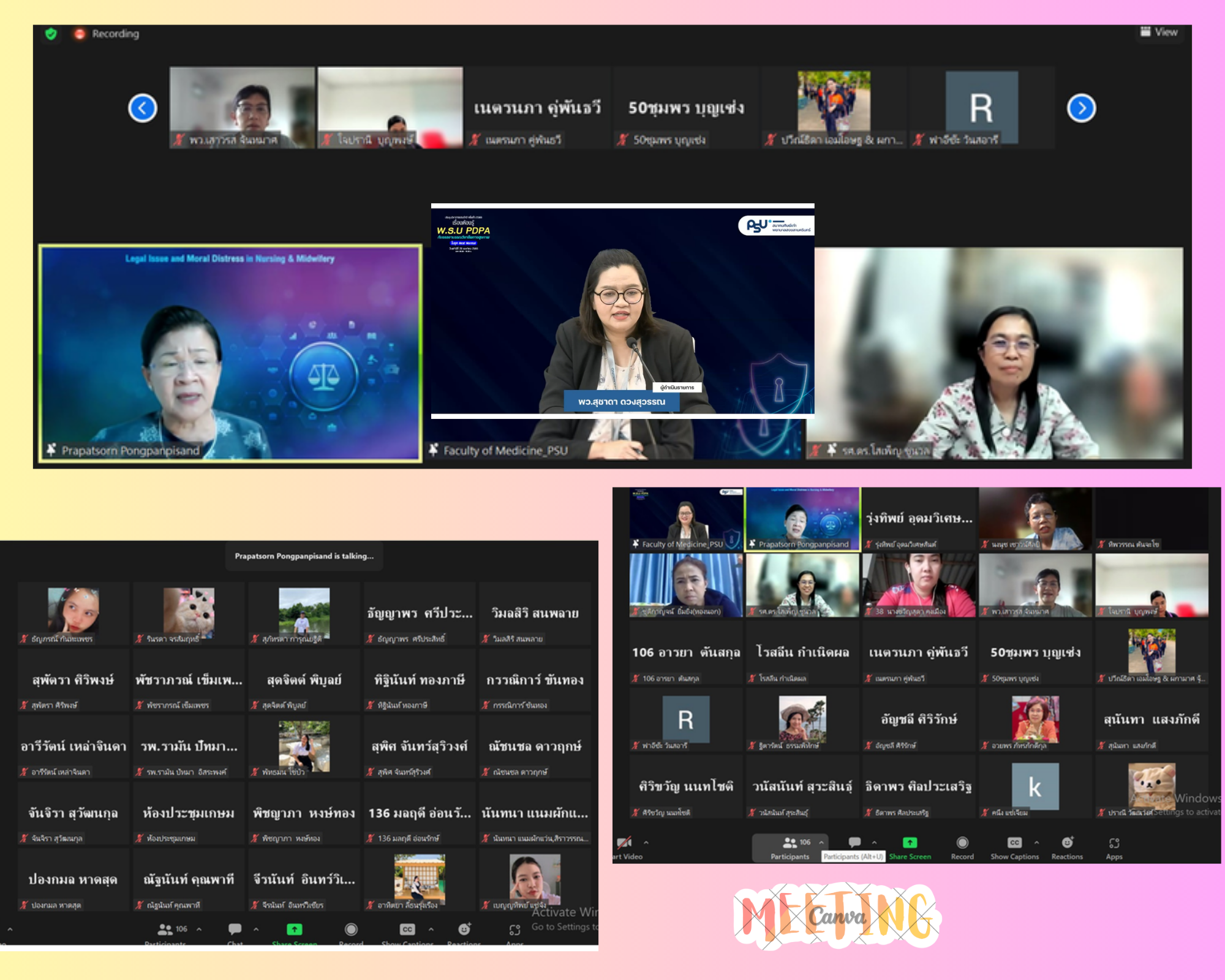Go to the next page of the speaker strip
Viewport: 1225px width, 980px height.
click(x=1081, y=108)
